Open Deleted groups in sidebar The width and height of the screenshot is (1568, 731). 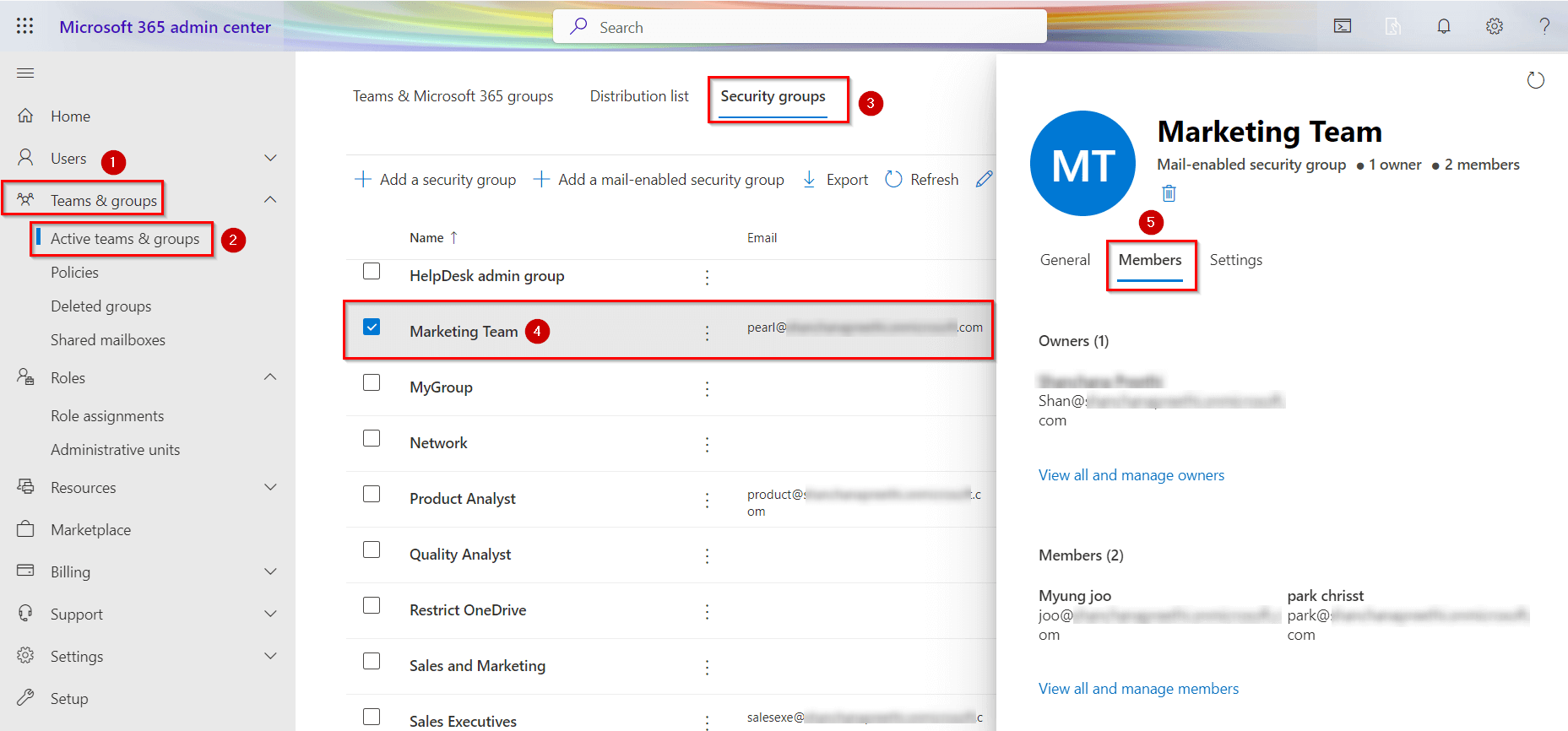[100, 306]
